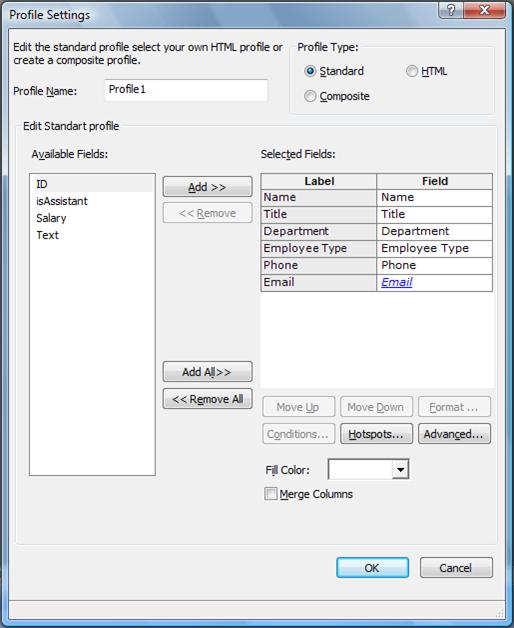The height and width of the screenshot is (628, 514).
Task: Select the Composite profile type radio
Action: 310,96
